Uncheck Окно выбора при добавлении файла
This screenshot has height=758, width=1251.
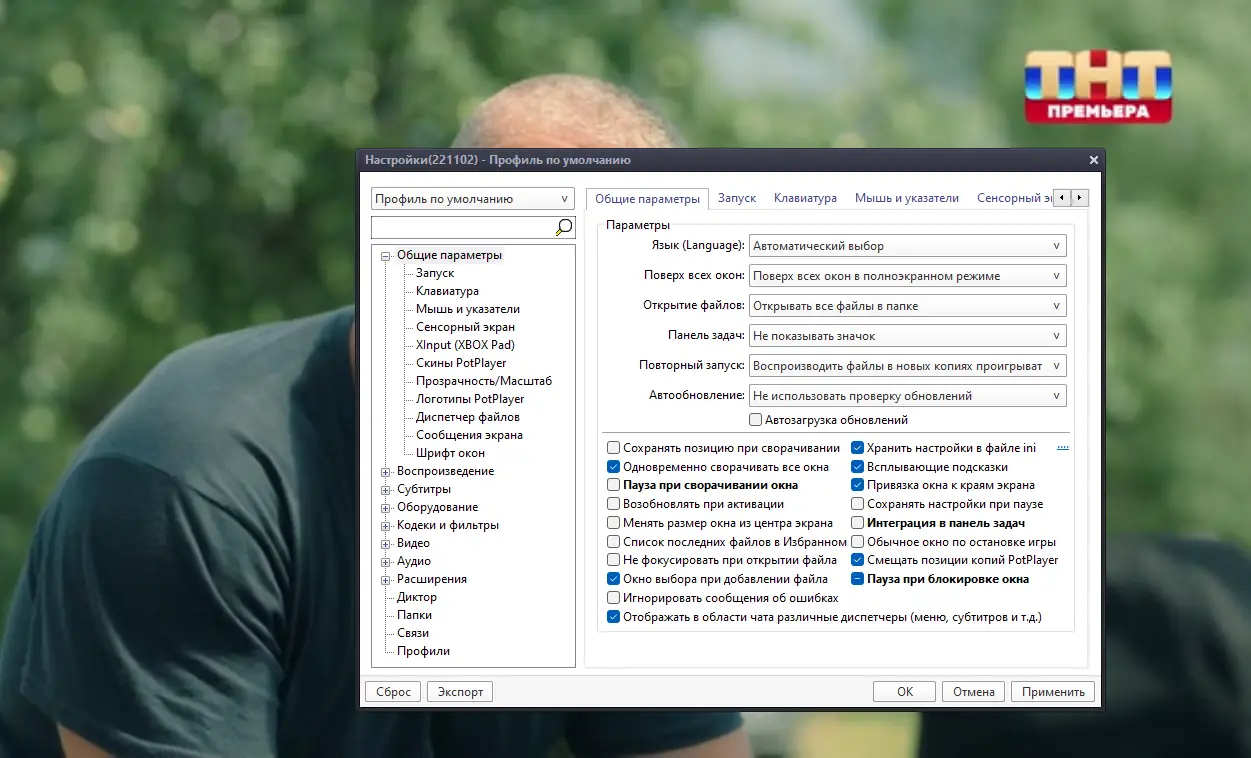click(x=614, y=579)
